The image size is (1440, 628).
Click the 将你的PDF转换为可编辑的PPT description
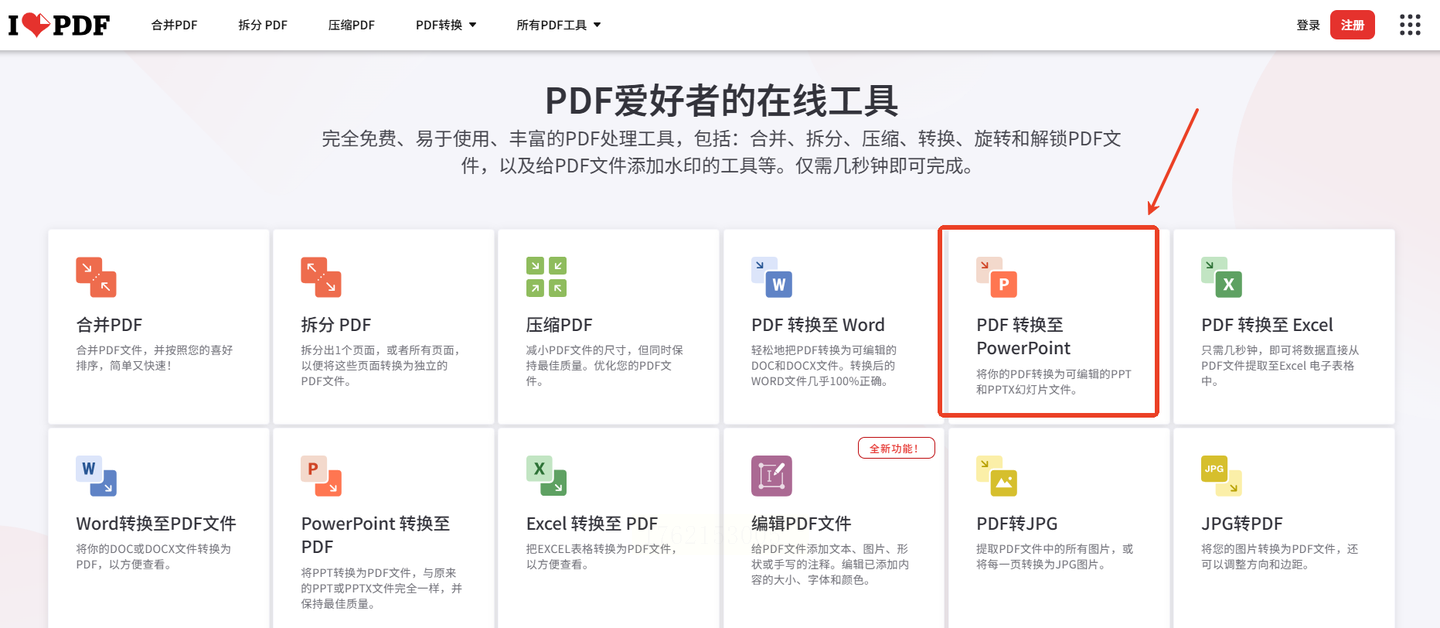(1054, 382)
